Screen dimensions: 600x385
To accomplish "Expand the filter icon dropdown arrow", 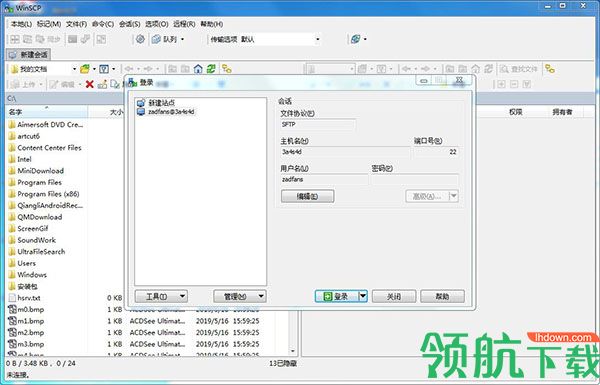I will 113,69.
